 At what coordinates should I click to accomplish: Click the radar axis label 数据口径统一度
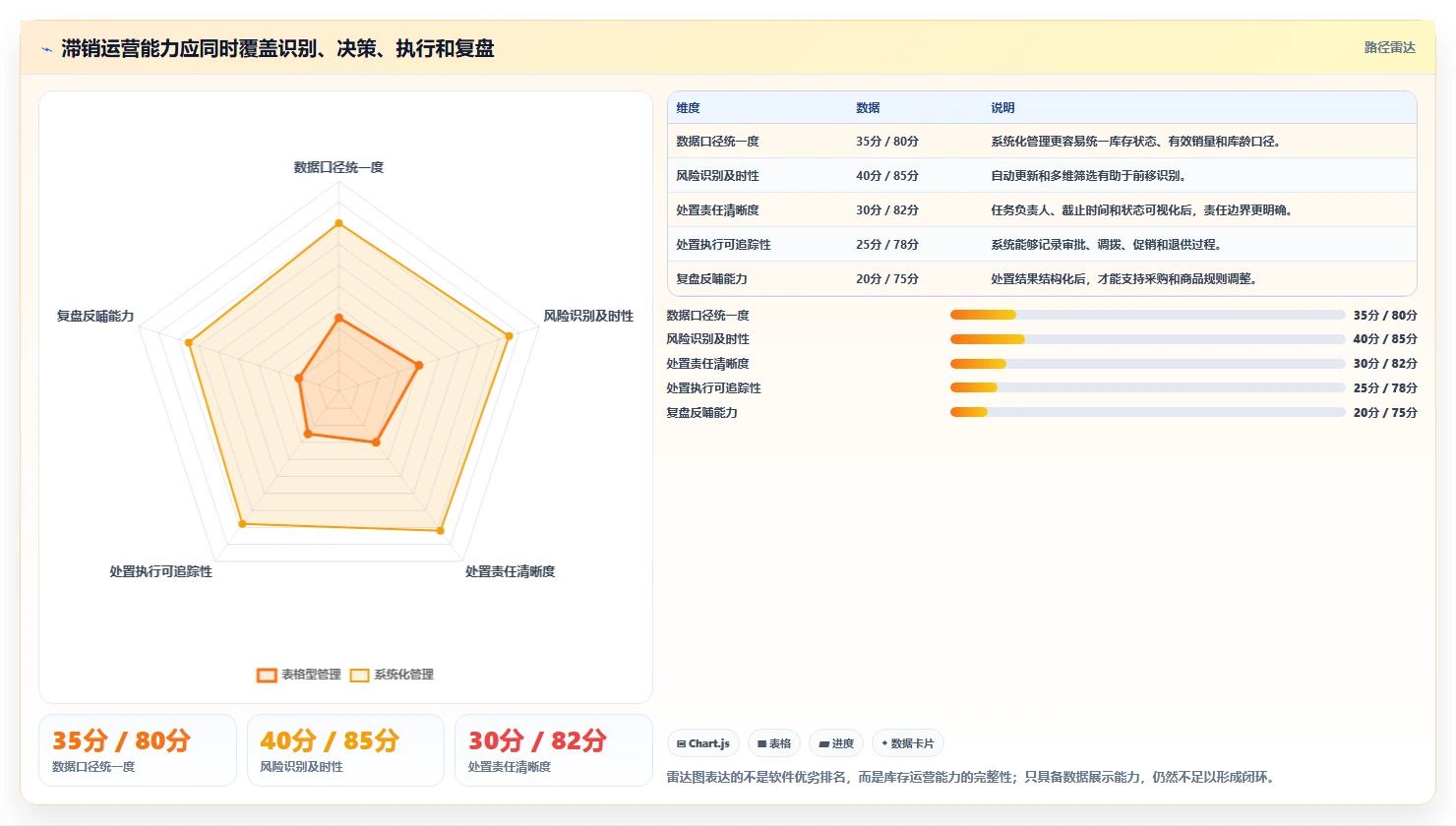coord(338,167)
